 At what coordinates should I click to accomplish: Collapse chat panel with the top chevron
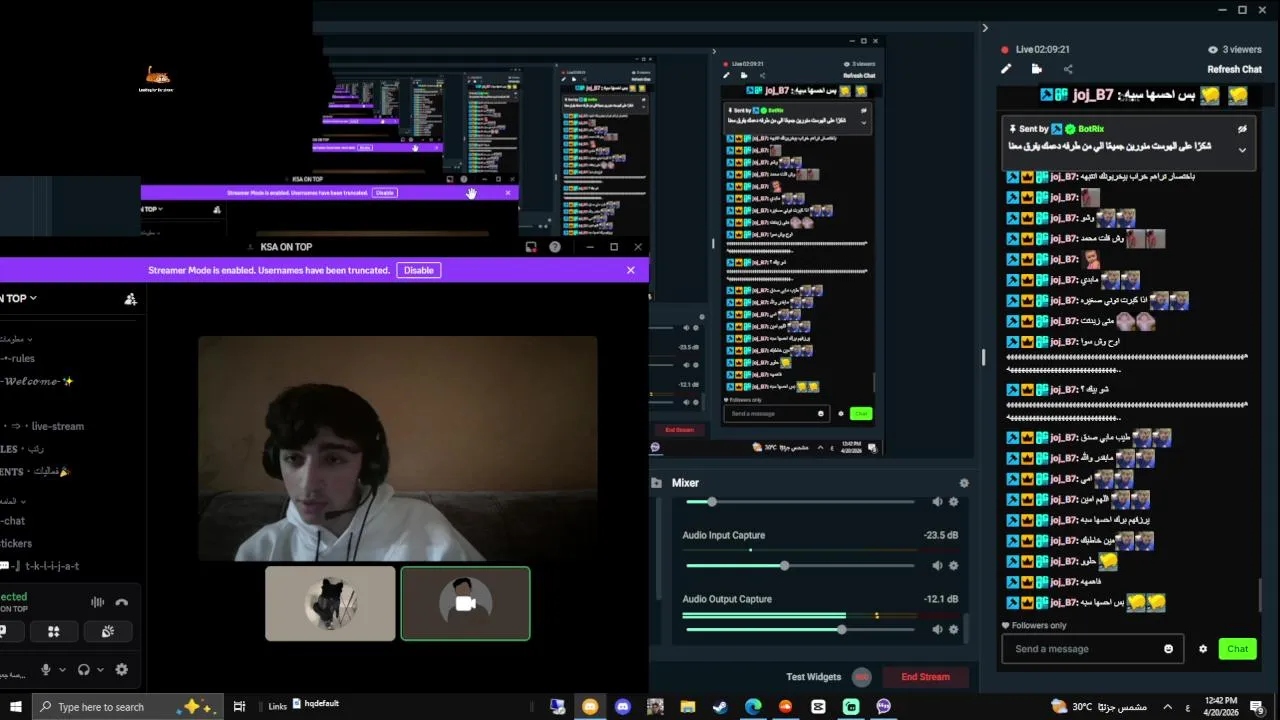click(x=985, y=28)
